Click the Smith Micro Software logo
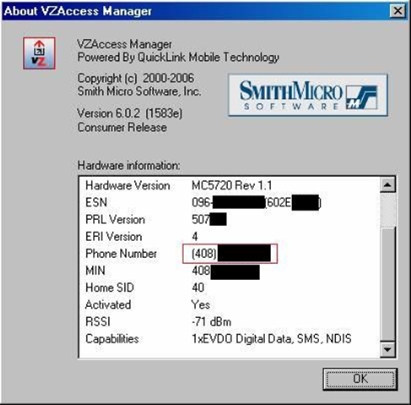 coord(308,95)
